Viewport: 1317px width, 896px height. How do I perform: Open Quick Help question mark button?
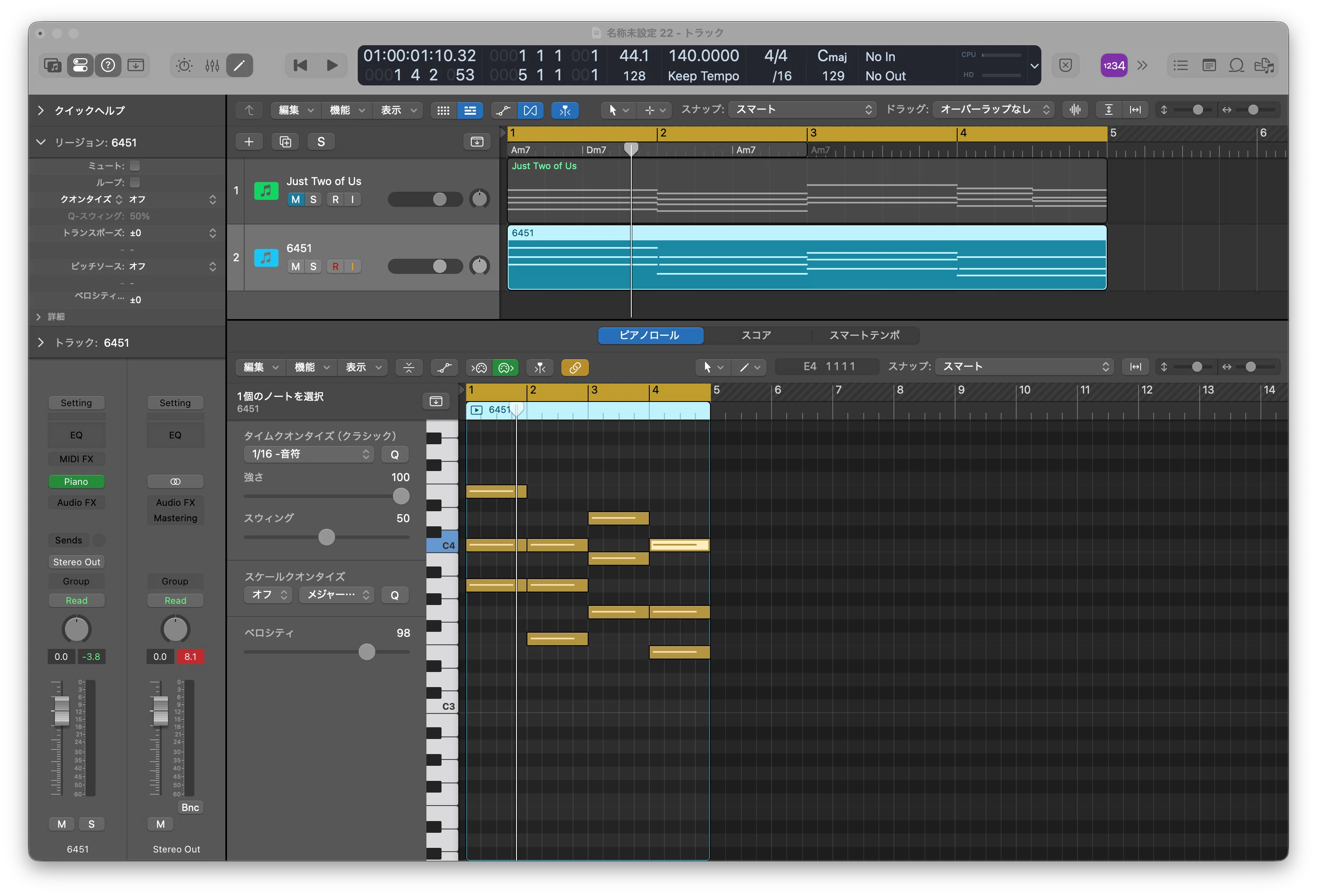click(x=108, y=65)
